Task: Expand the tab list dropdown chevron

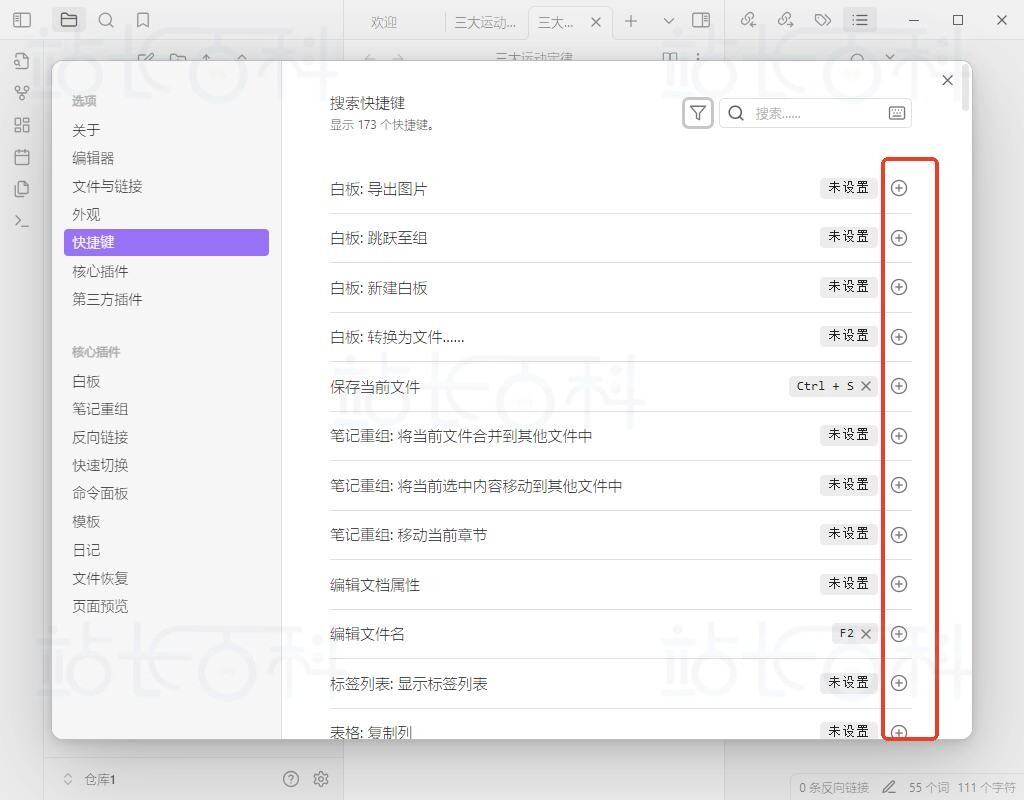Action: pos(669,20)
